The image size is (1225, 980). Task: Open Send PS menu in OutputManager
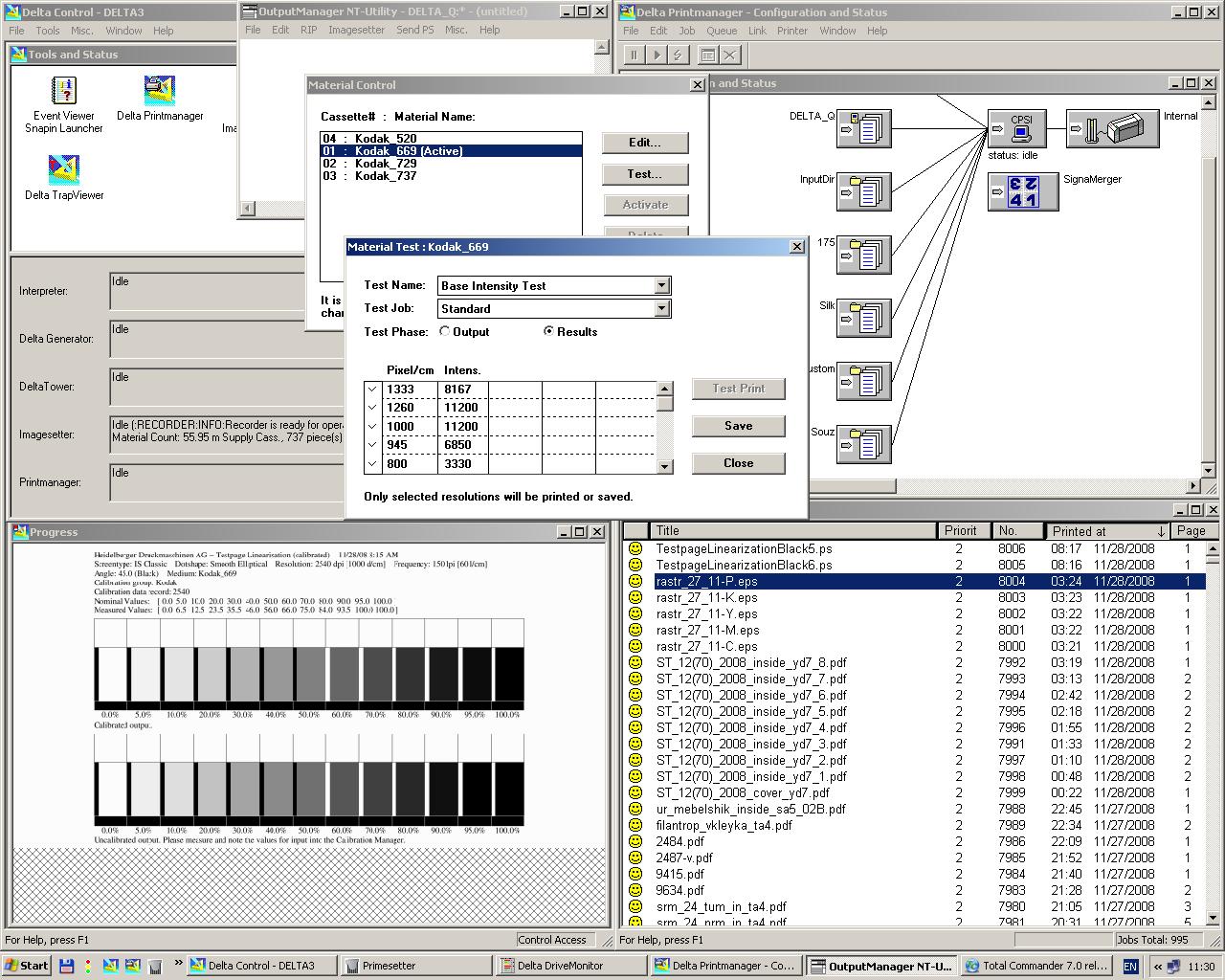(414, 30)
